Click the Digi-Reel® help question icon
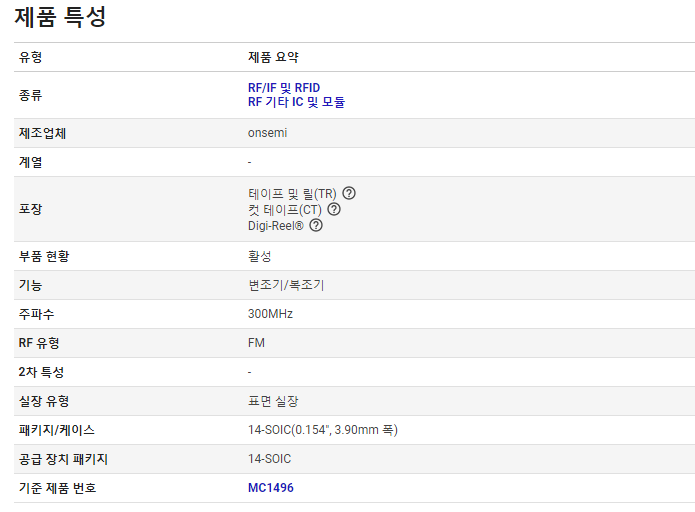Viewport: 695px width, 512px height. pos(316,225)
